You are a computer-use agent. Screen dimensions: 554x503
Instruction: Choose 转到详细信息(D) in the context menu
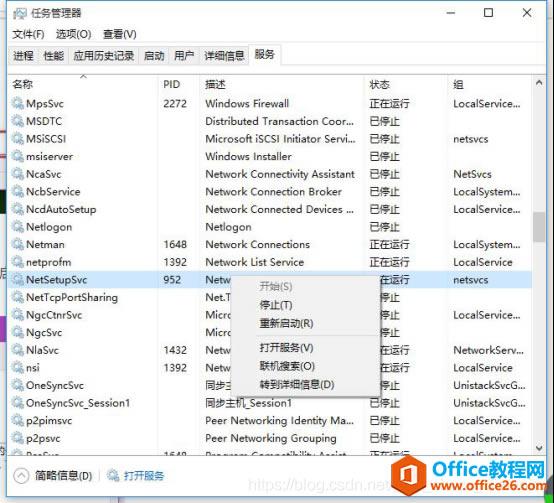pyautogui.click(x=297, y=385)
